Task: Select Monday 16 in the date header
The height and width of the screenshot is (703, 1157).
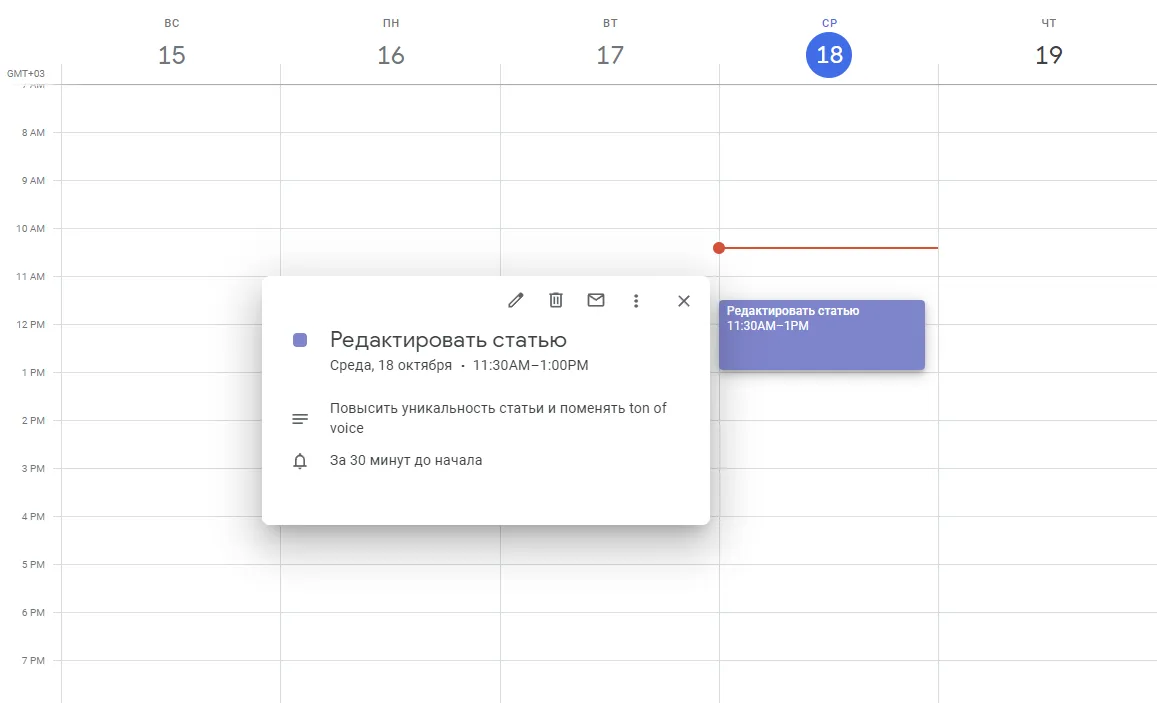Action: point(390,56)
